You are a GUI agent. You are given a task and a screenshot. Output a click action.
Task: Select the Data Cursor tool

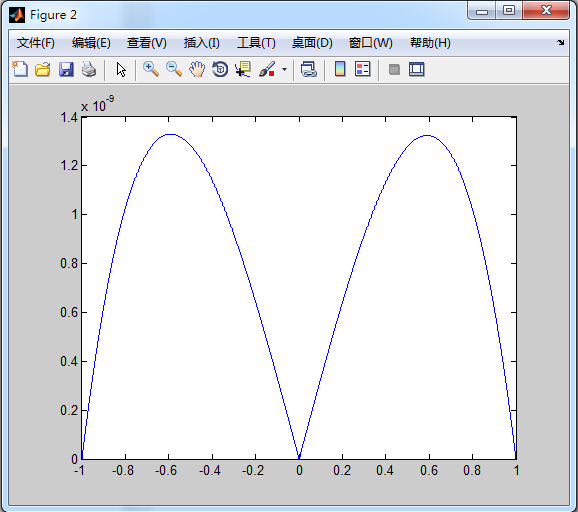click(x=243, y=69)
